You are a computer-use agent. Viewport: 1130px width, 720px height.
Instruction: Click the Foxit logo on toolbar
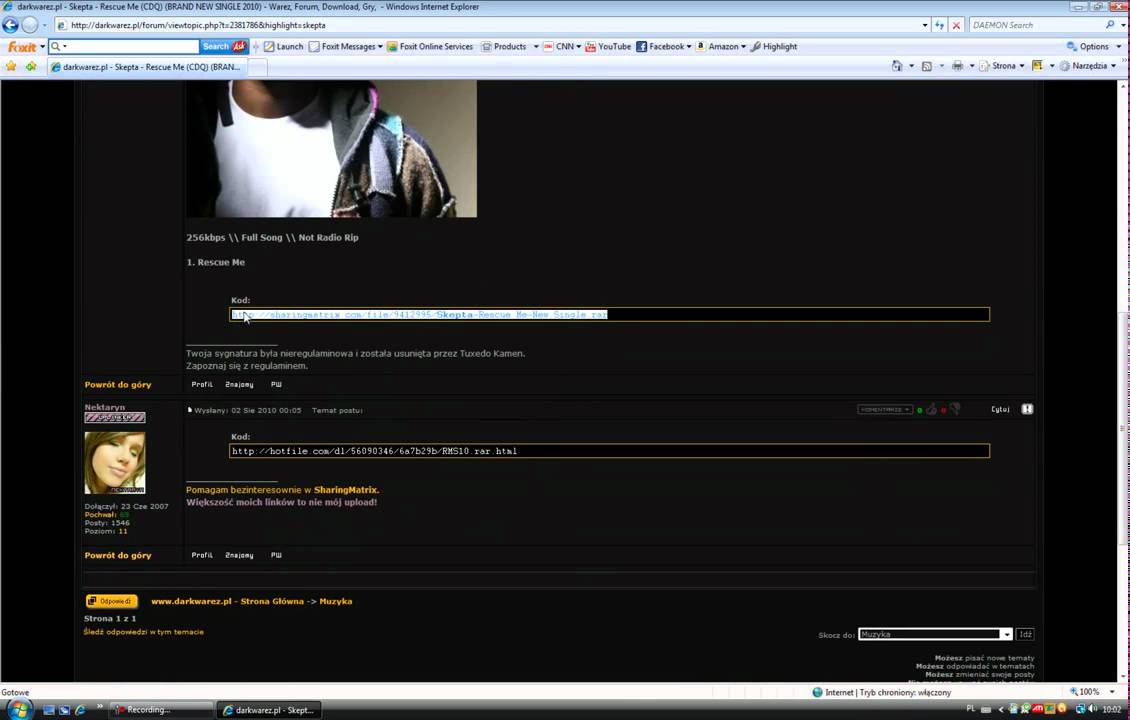pos(22,47)
